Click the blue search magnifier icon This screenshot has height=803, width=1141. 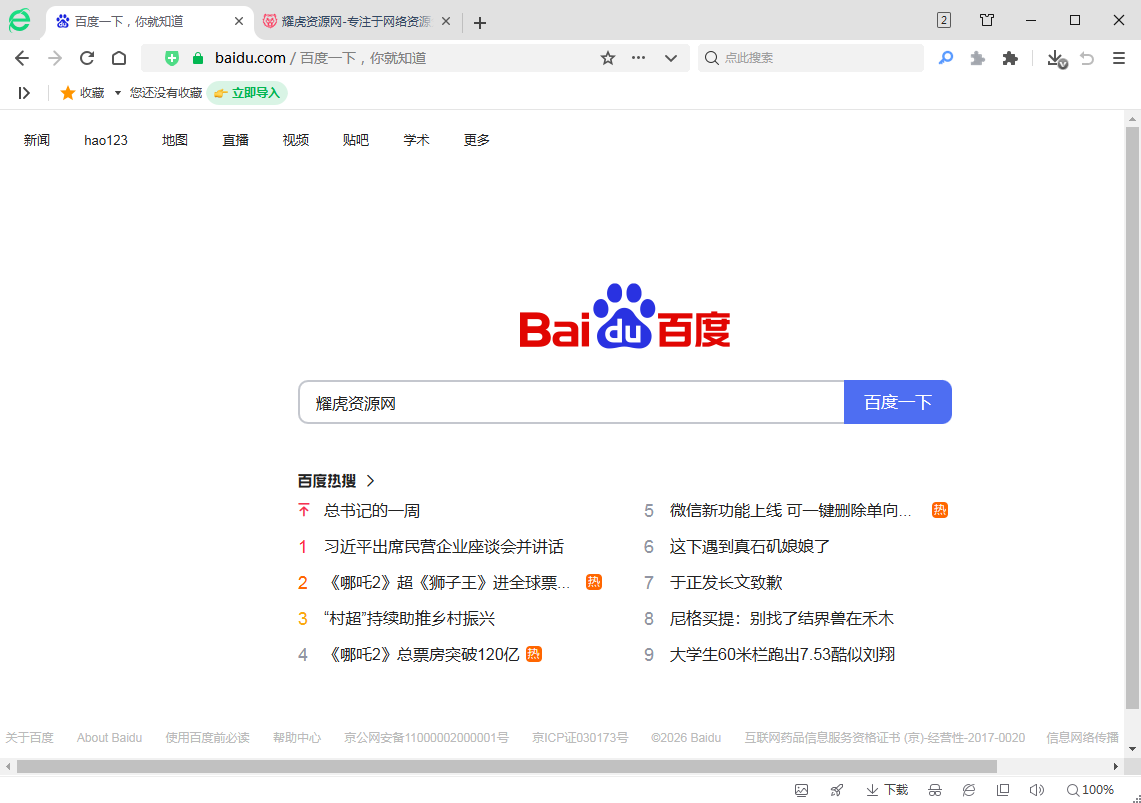pyautogui.click(x=946, y=58)
